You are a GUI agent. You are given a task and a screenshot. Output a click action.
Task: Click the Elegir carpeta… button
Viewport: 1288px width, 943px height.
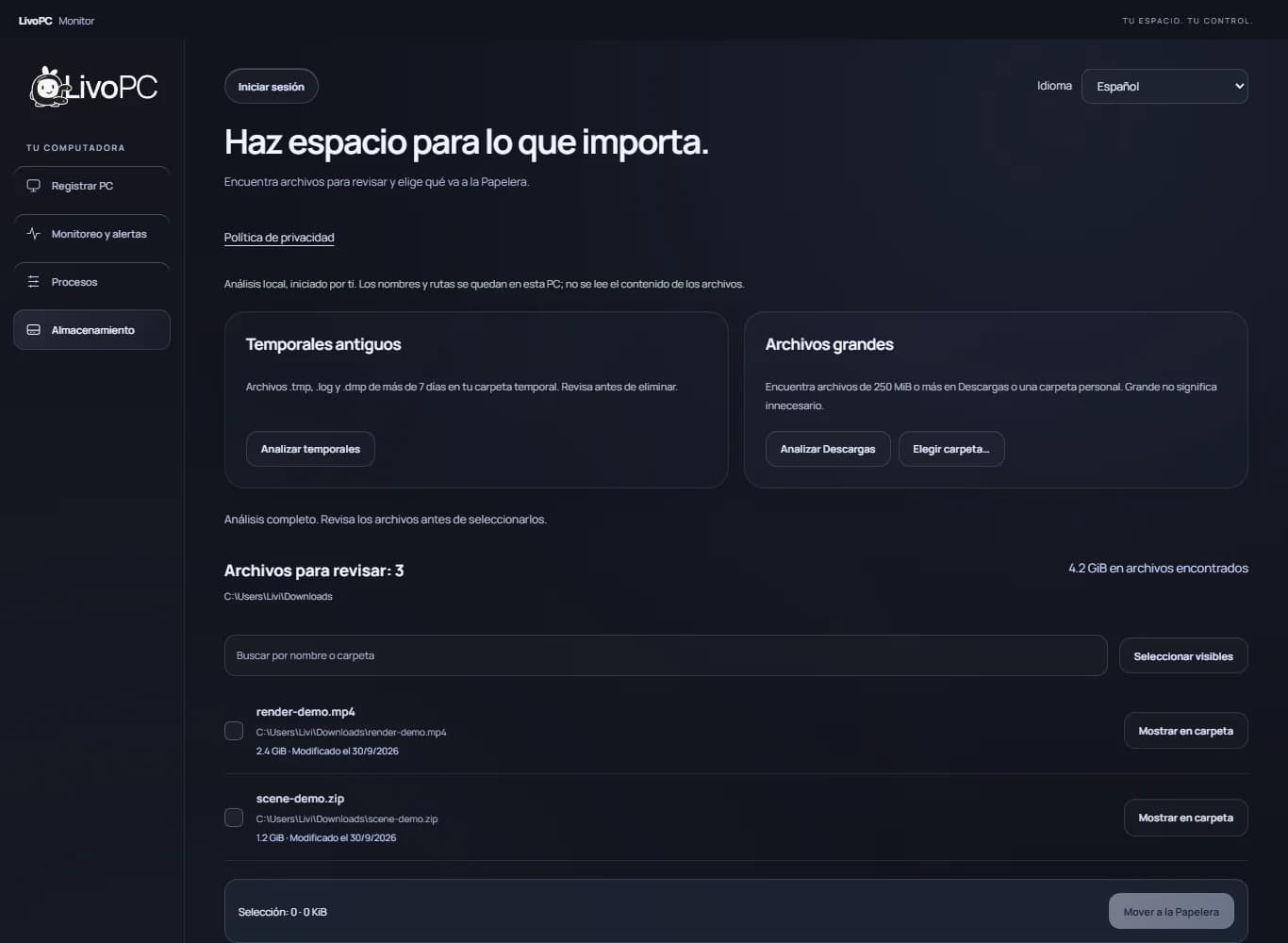pos(951,449)
